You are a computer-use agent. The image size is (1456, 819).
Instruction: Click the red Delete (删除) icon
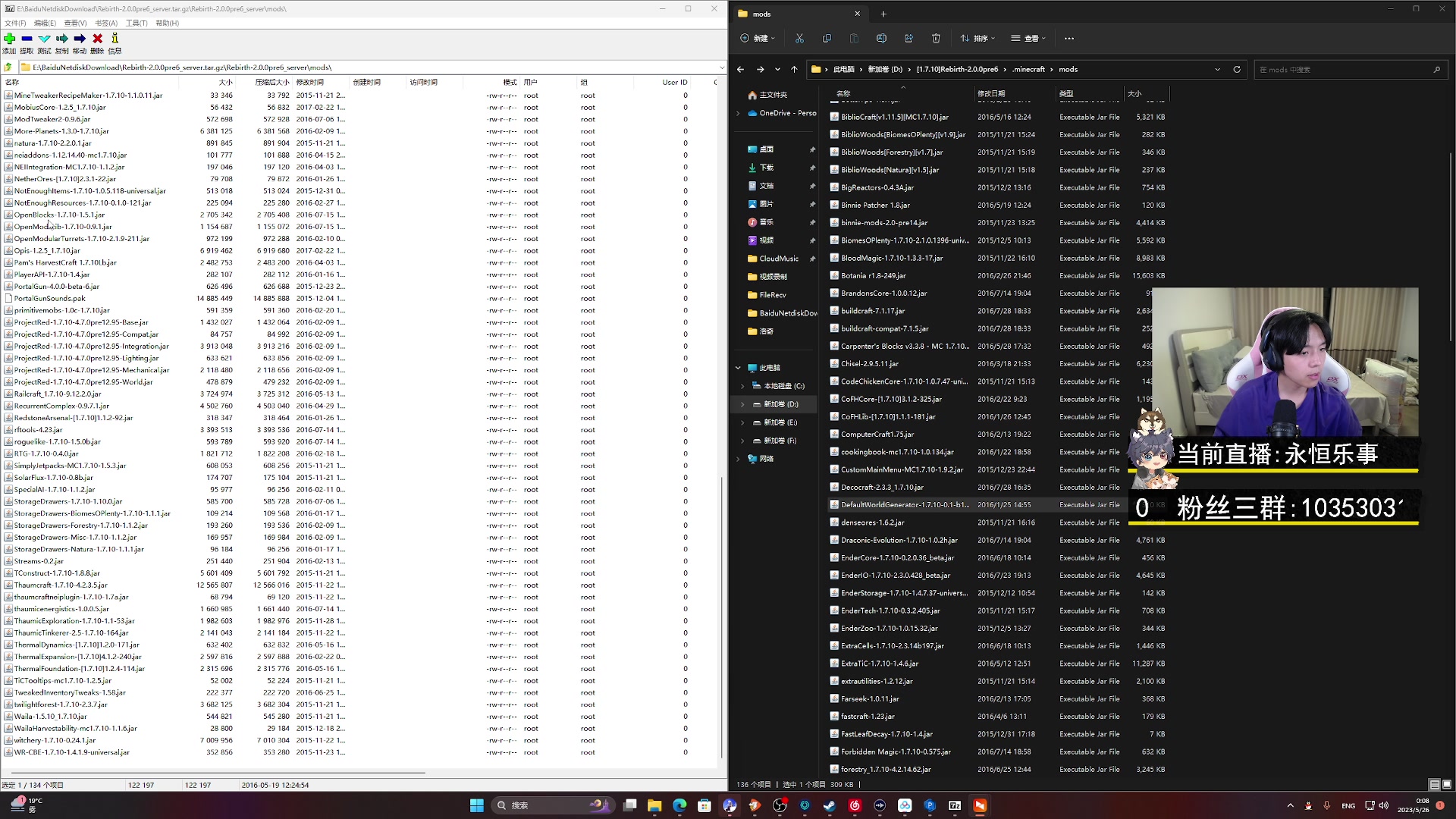pyautogui.click(x=97, y=39)
